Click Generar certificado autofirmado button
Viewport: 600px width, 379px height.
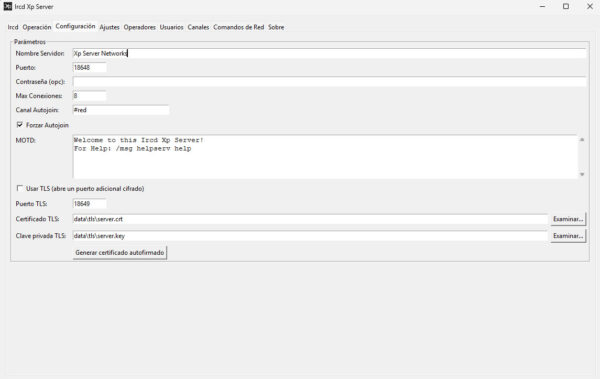click(x=120, y=253)
